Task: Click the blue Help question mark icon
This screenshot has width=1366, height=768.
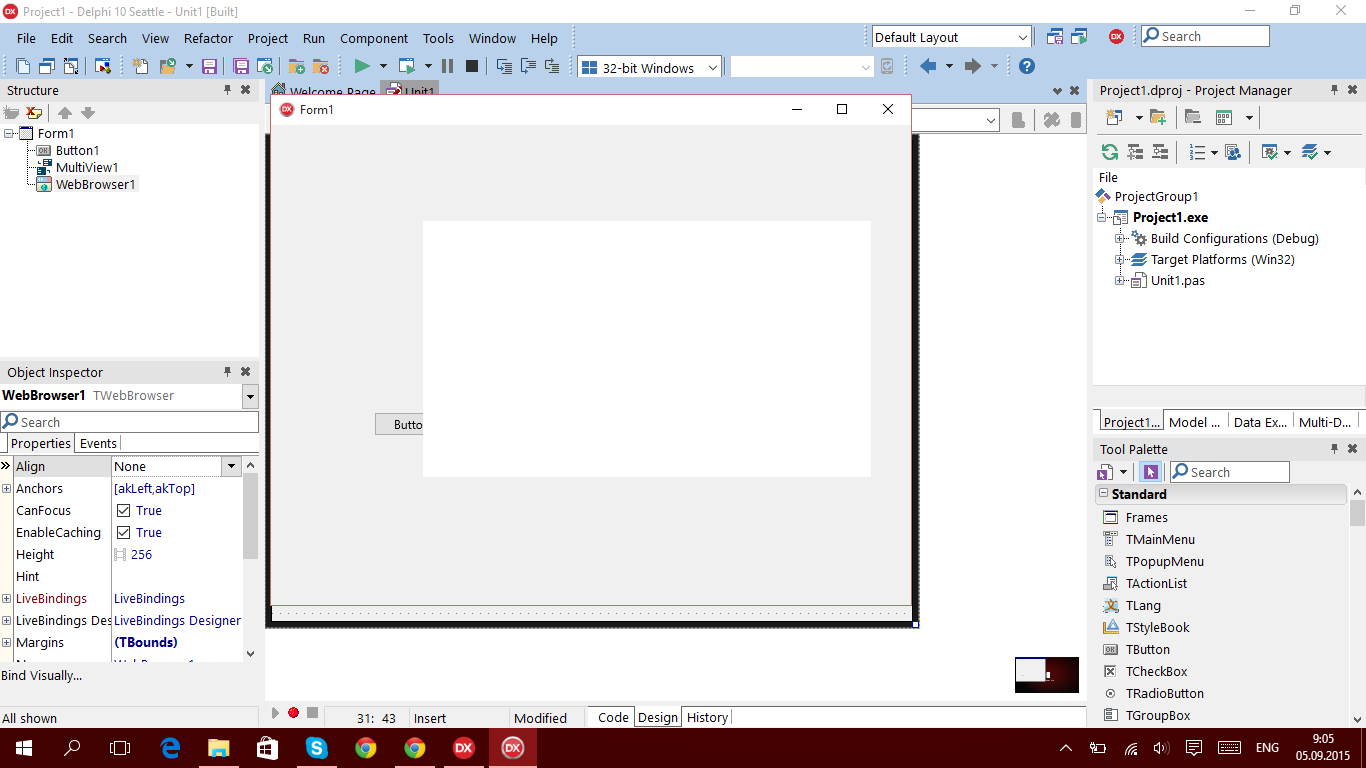Action: pyautogui.click(x=1027, y=66)
